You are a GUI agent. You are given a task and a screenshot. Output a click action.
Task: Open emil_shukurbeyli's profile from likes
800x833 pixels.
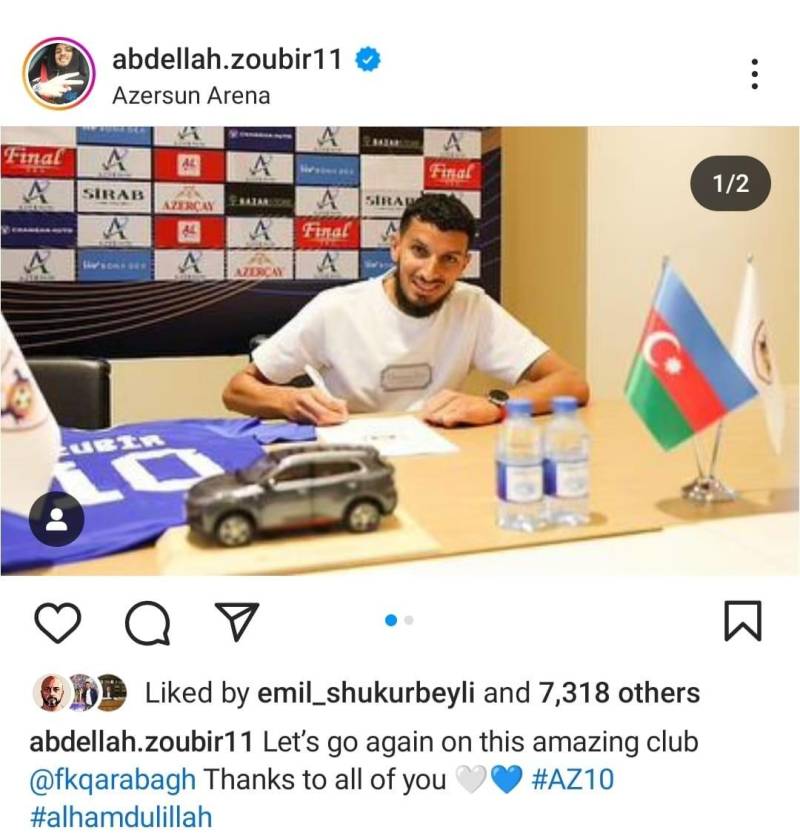[x=366, y=693]
